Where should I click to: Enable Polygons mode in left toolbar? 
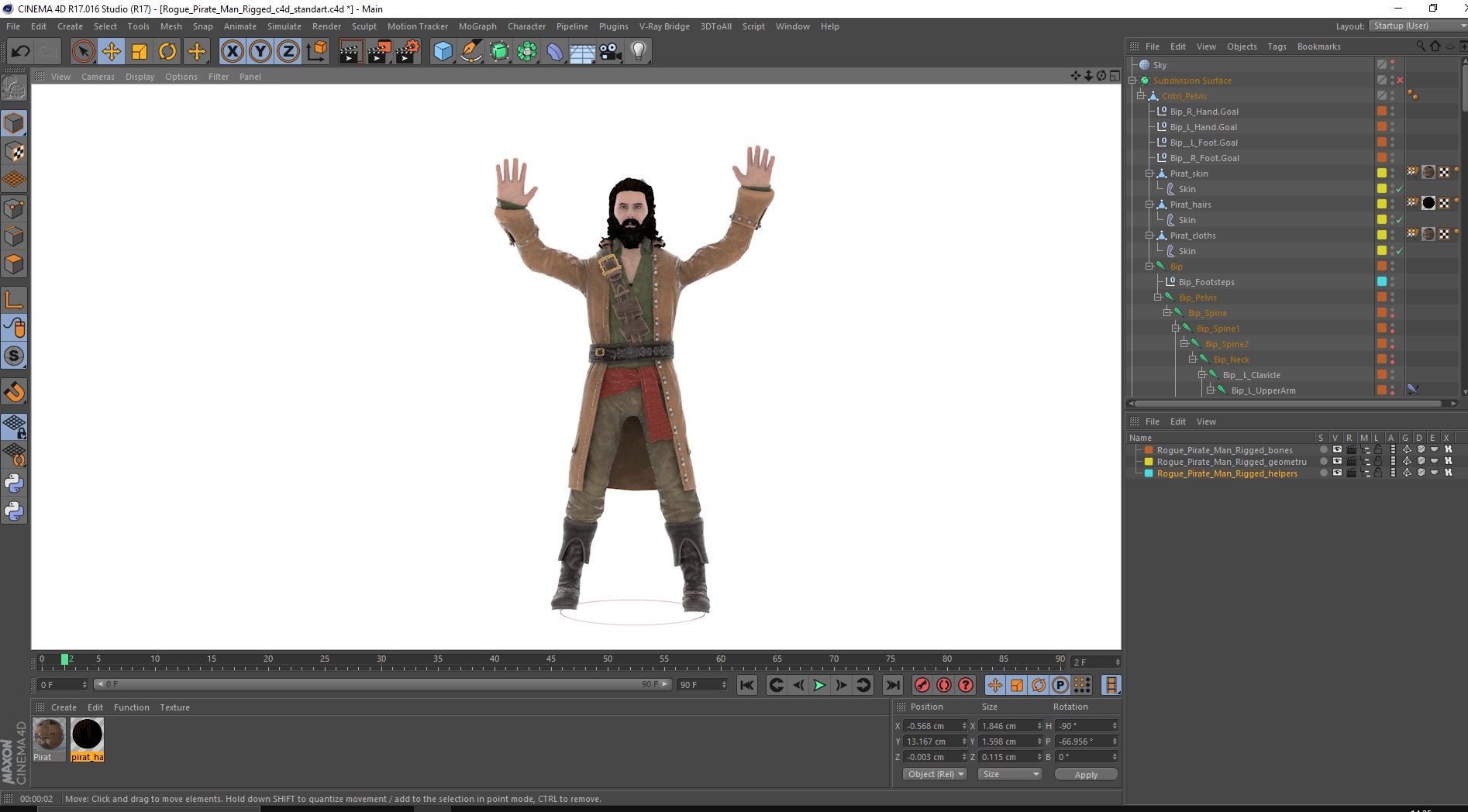click(14, 263)
